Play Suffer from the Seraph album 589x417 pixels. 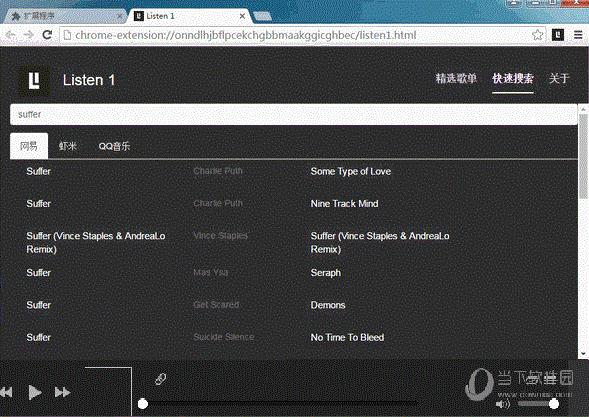pos(39,273)
